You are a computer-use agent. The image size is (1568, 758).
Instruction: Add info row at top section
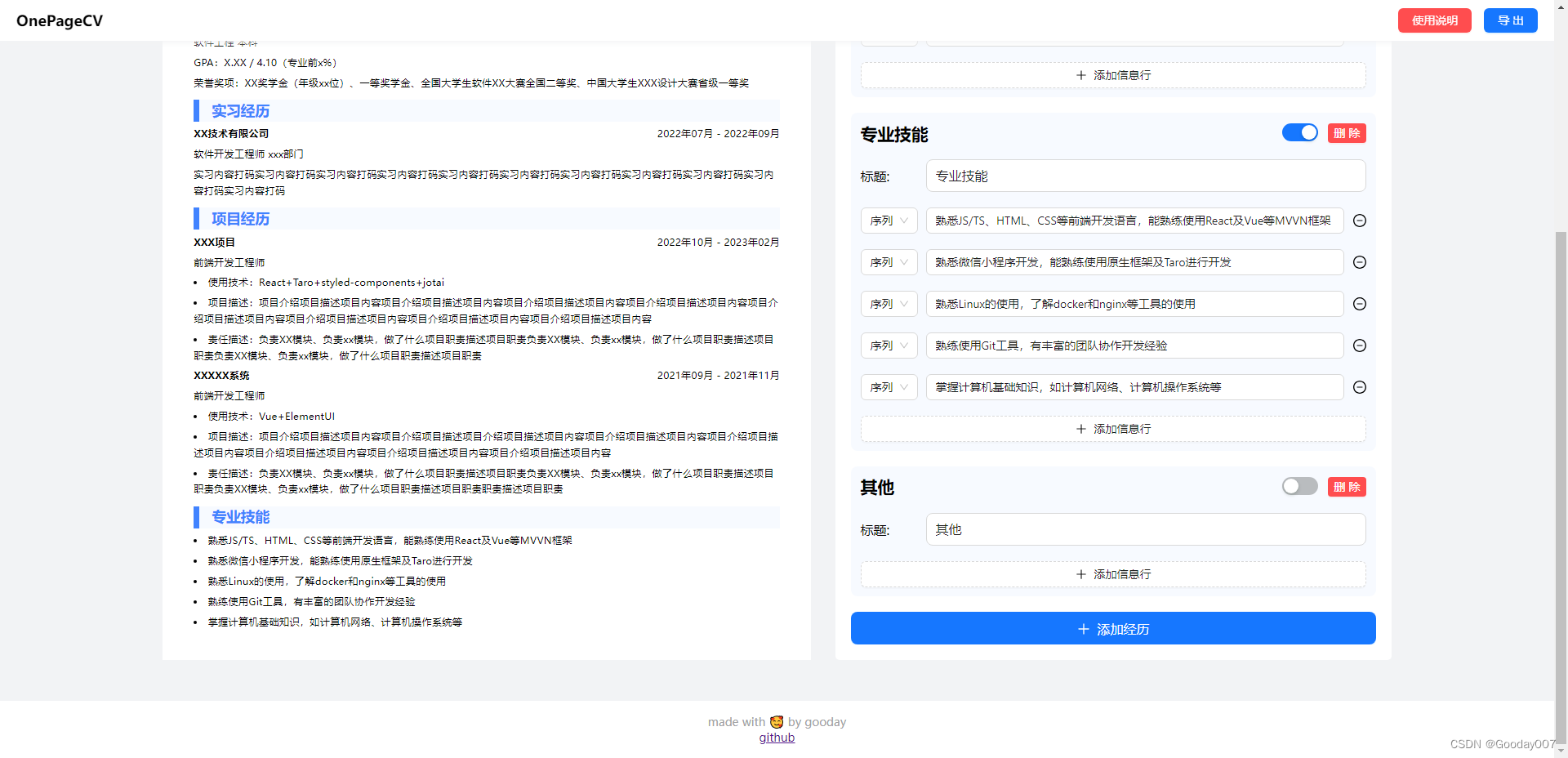[1113, 75]
